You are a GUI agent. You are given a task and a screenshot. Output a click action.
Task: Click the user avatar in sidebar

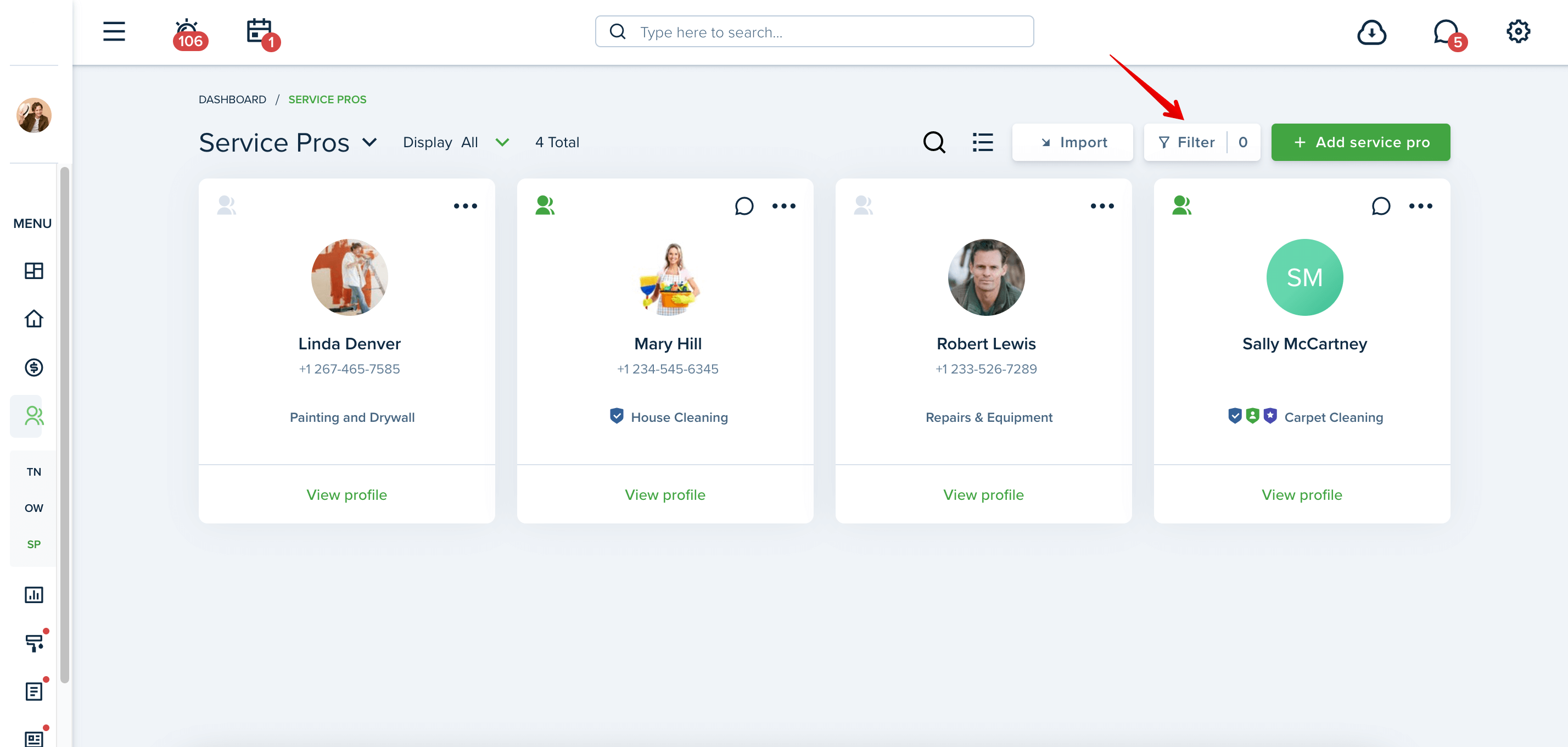[x=34, y=116]
